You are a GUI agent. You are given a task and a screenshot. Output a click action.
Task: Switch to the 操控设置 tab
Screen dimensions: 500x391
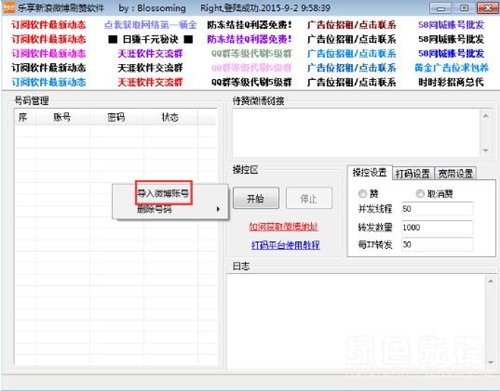(x=369, y=173)
